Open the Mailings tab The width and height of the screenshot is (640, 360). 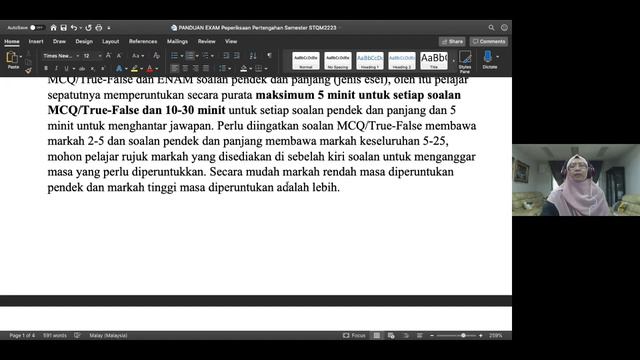177,41
